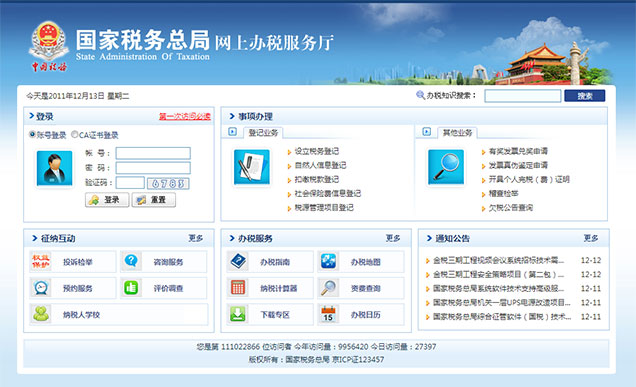Click the magnifier icon for 资费查询
Viewport: 636px width, 387px height.
328,288
